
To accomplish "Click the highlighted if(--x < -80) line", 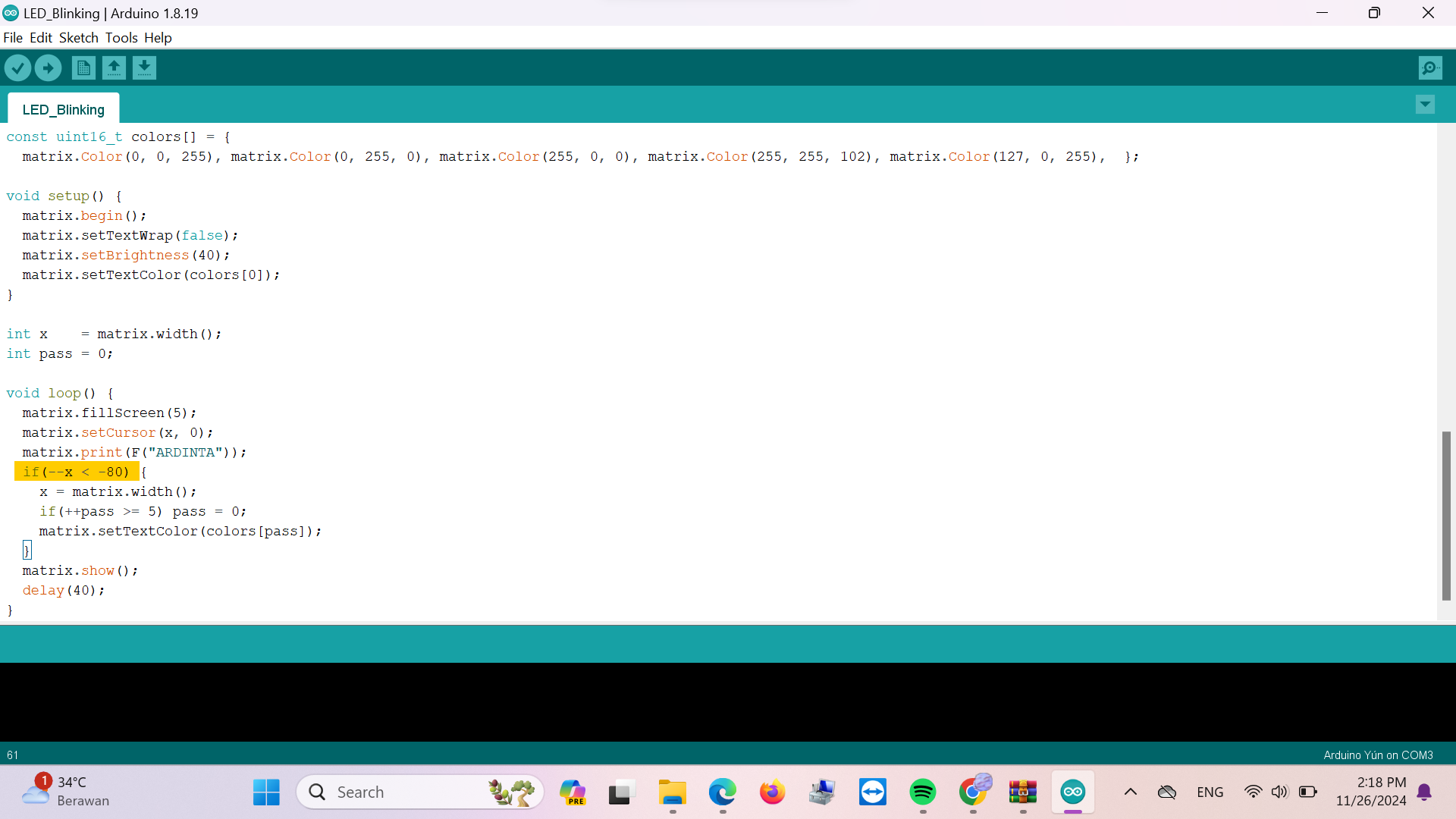I will pos(76,472).
